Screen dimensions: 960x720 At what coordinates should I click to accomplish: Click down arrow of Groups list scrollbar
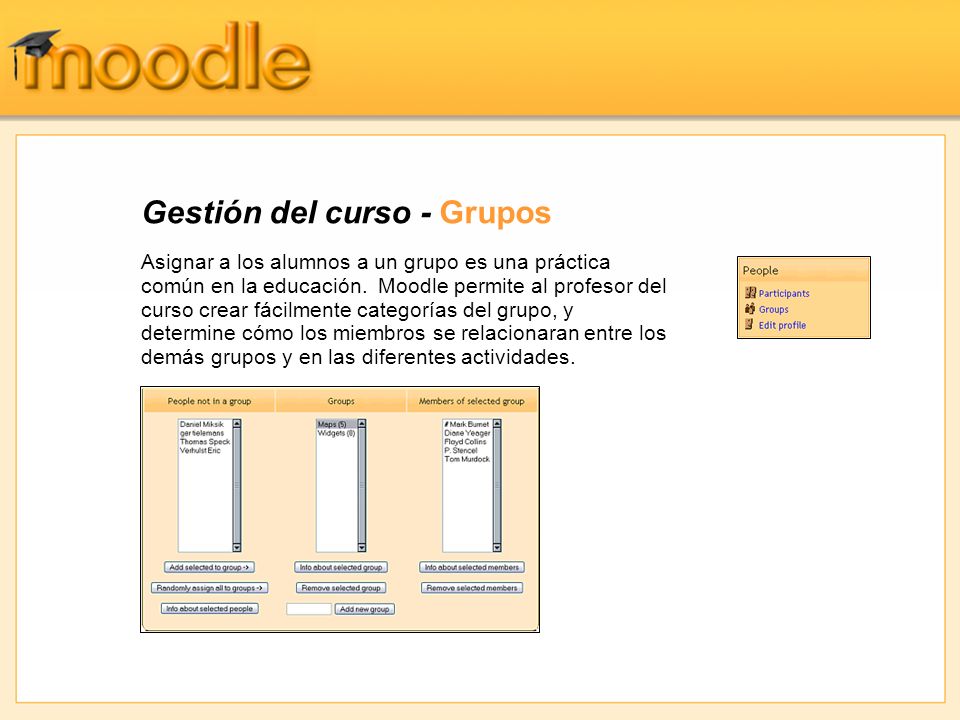click(362, 547)
